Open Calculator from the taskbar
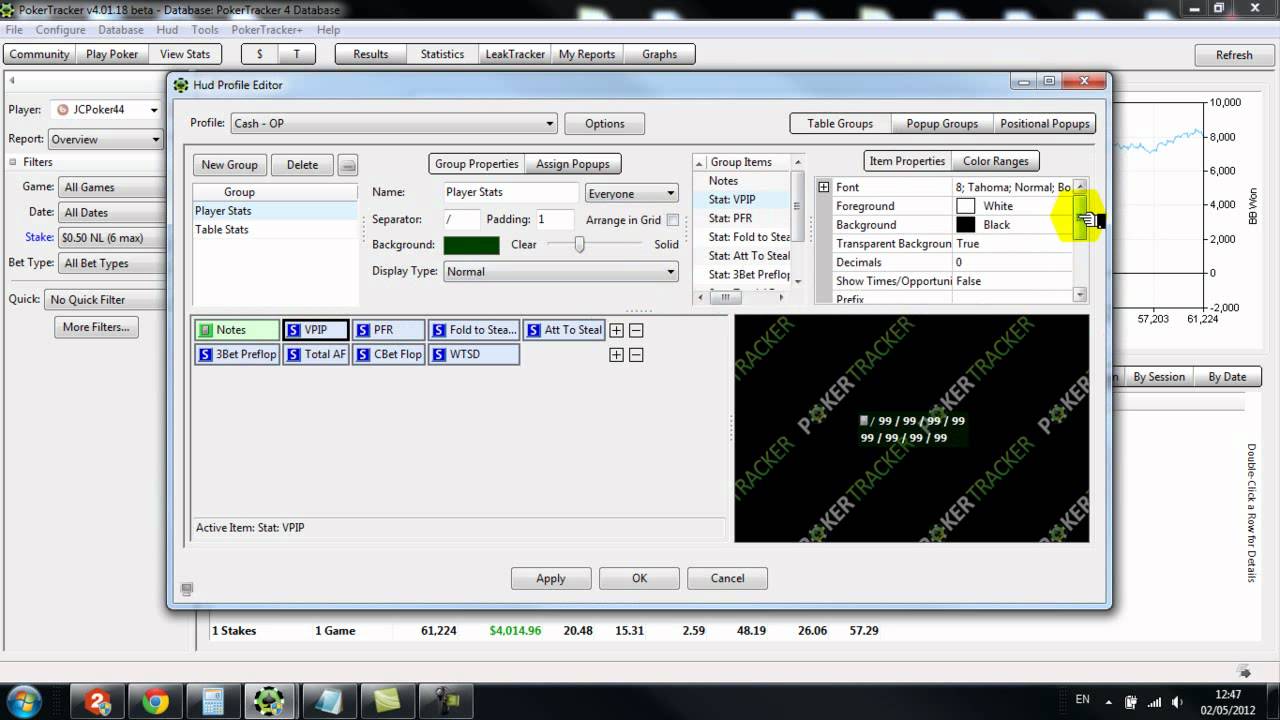Image resolution: width=1280 pixels, height=720 pixels. 211,700
